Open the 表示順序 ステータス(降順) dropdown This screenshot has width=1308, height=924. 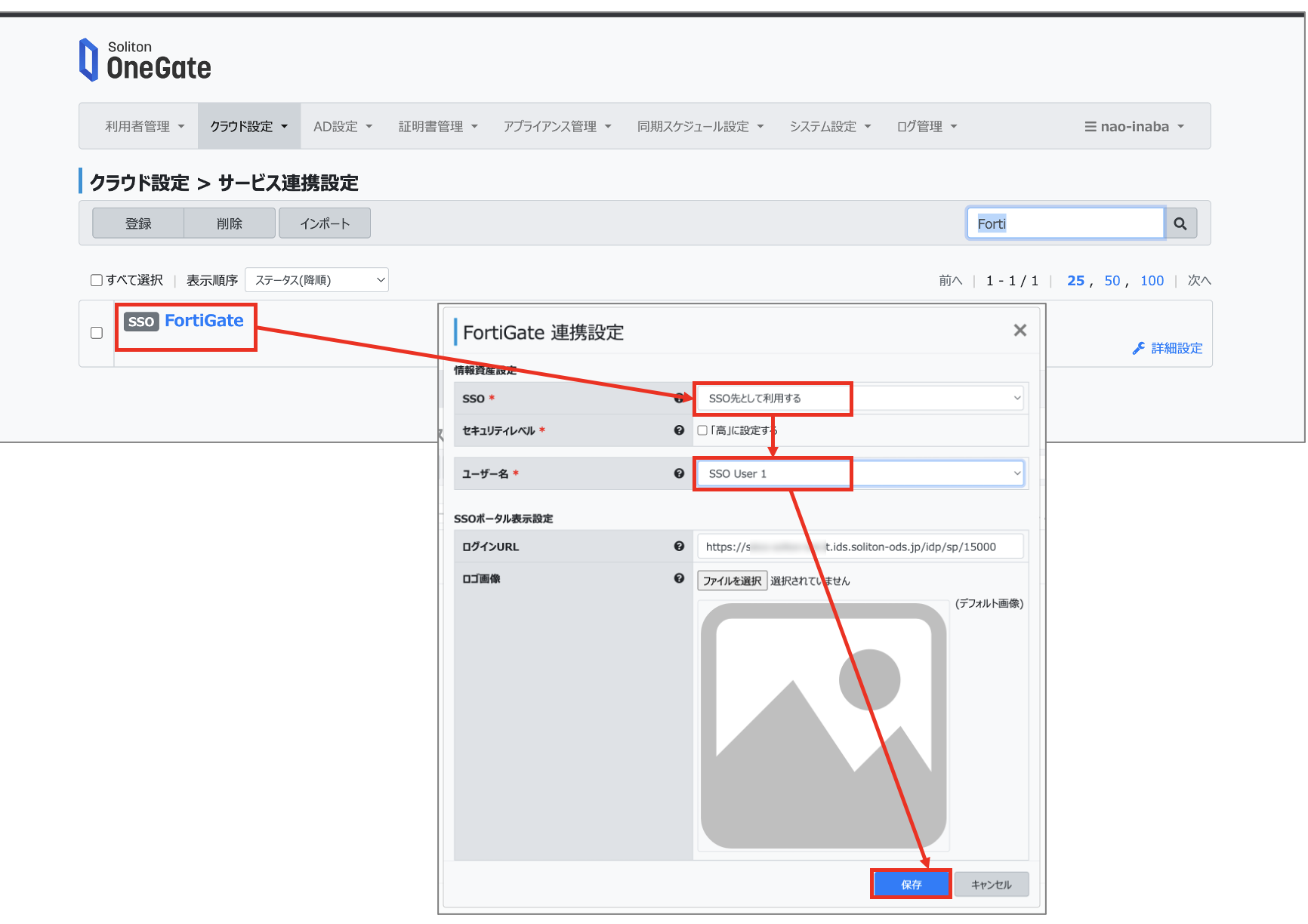[316, 280]
